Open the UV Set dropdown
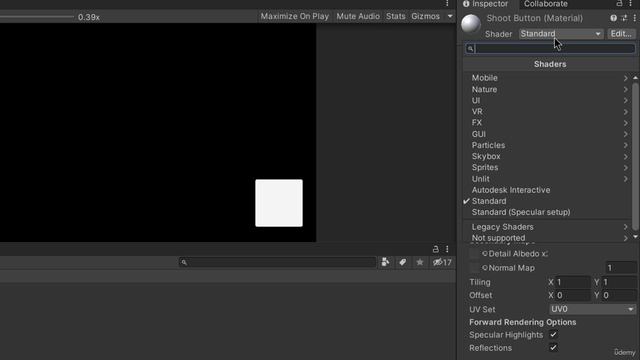Viewport: 640px width, 360px height. point(592,309)
